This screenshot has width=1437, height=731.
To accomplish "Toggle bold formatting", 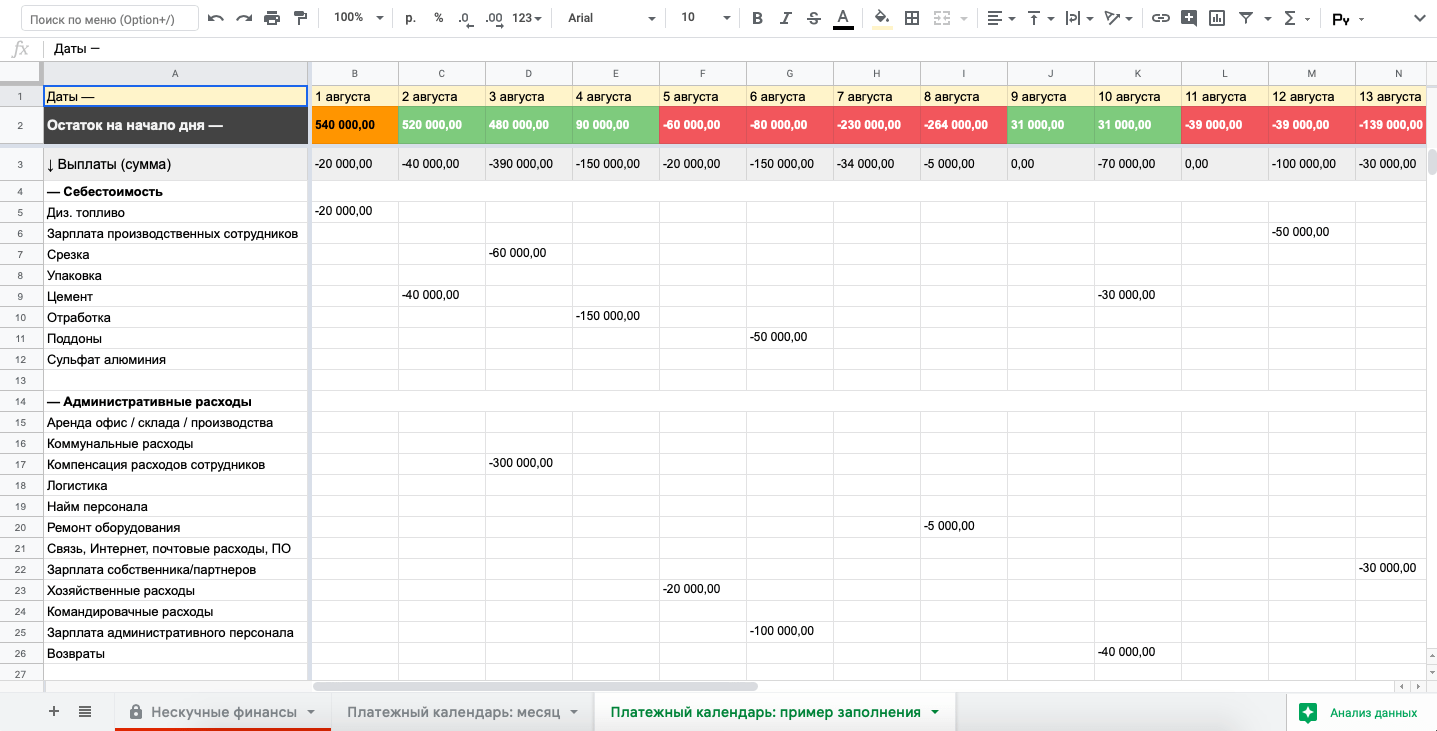I will (x=757, y=18).
